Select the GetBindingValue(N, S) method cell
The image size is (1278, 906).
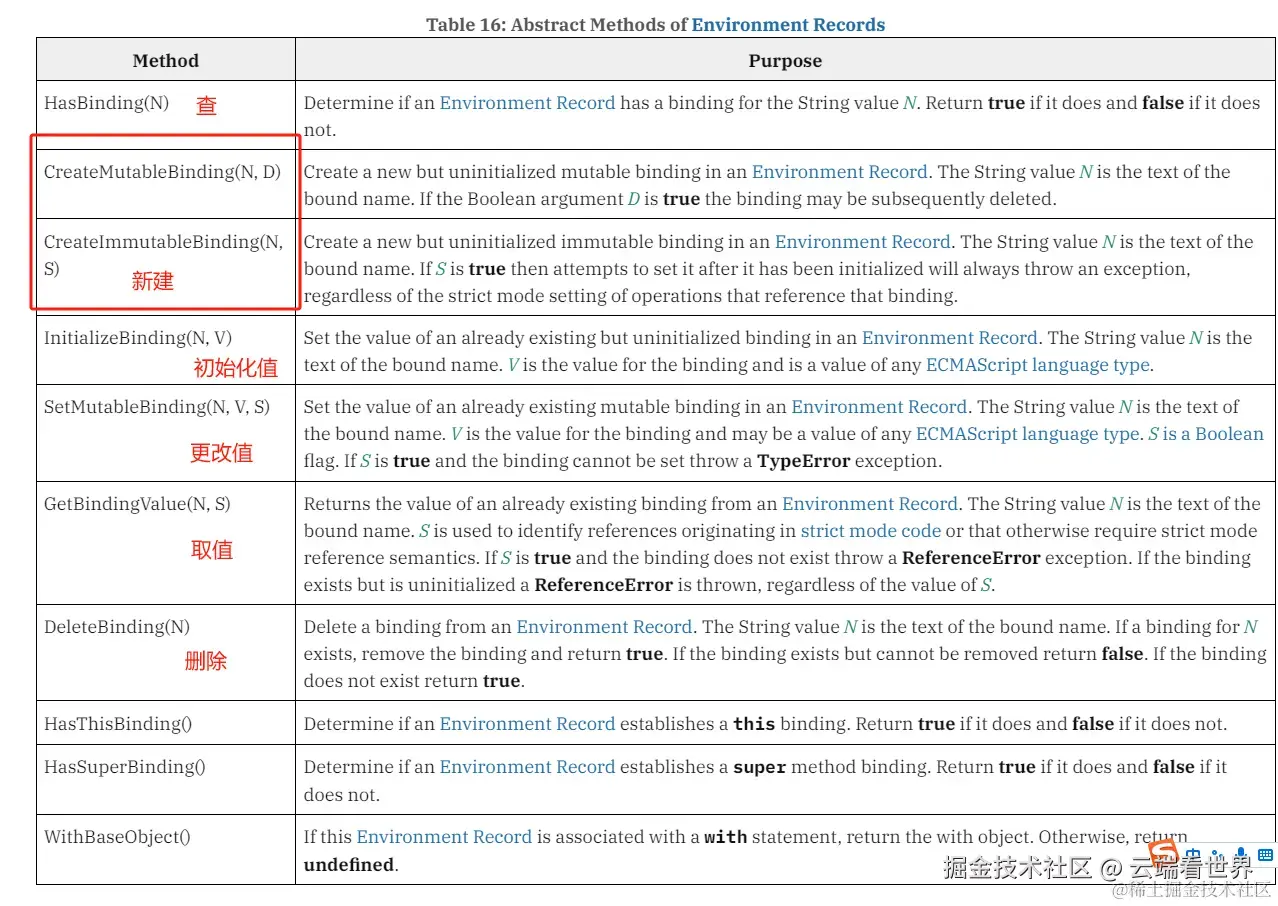166,543
